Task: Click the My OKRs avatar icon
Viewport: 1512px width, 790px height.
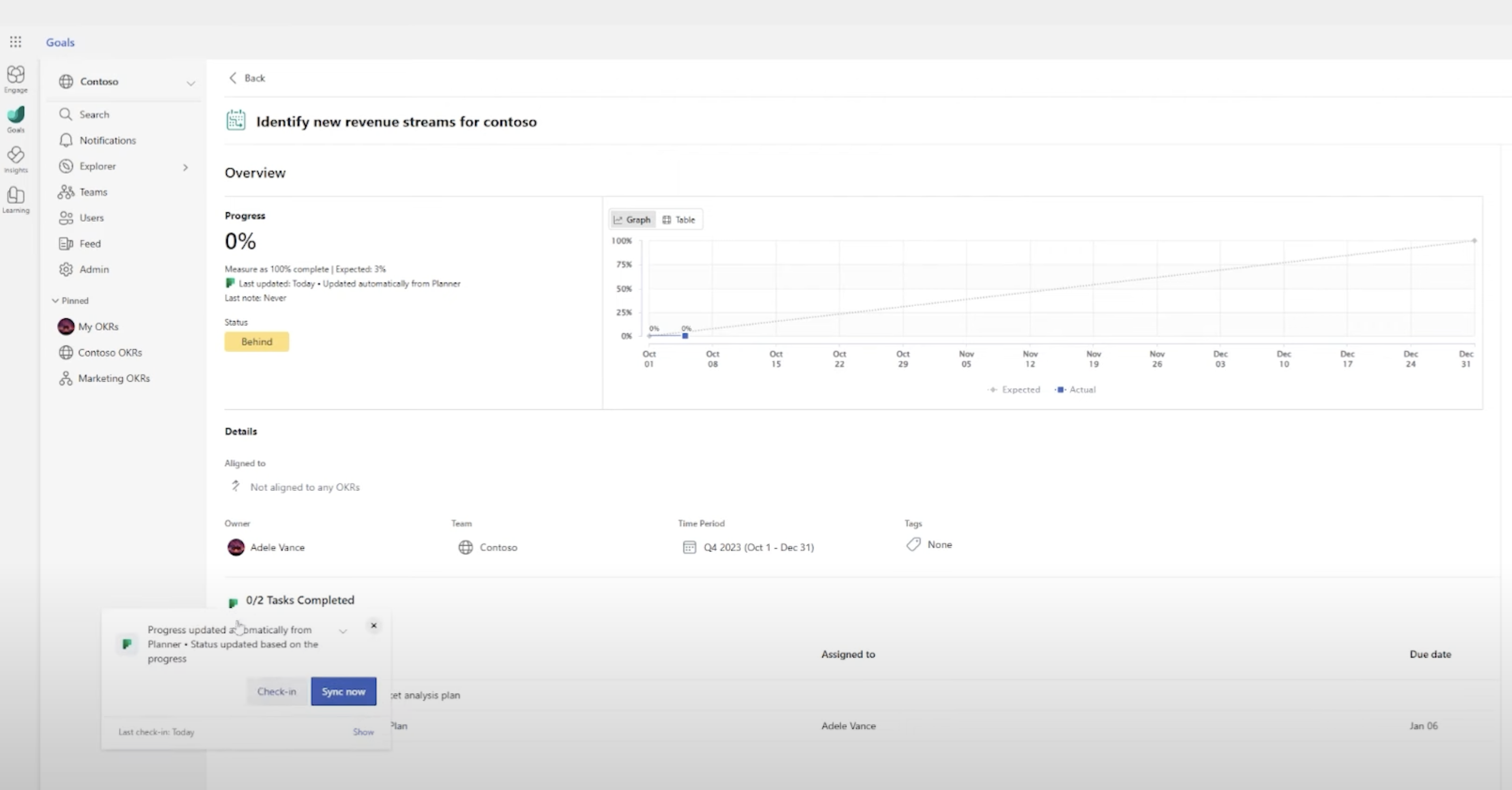Action: [x=66, y=327]
